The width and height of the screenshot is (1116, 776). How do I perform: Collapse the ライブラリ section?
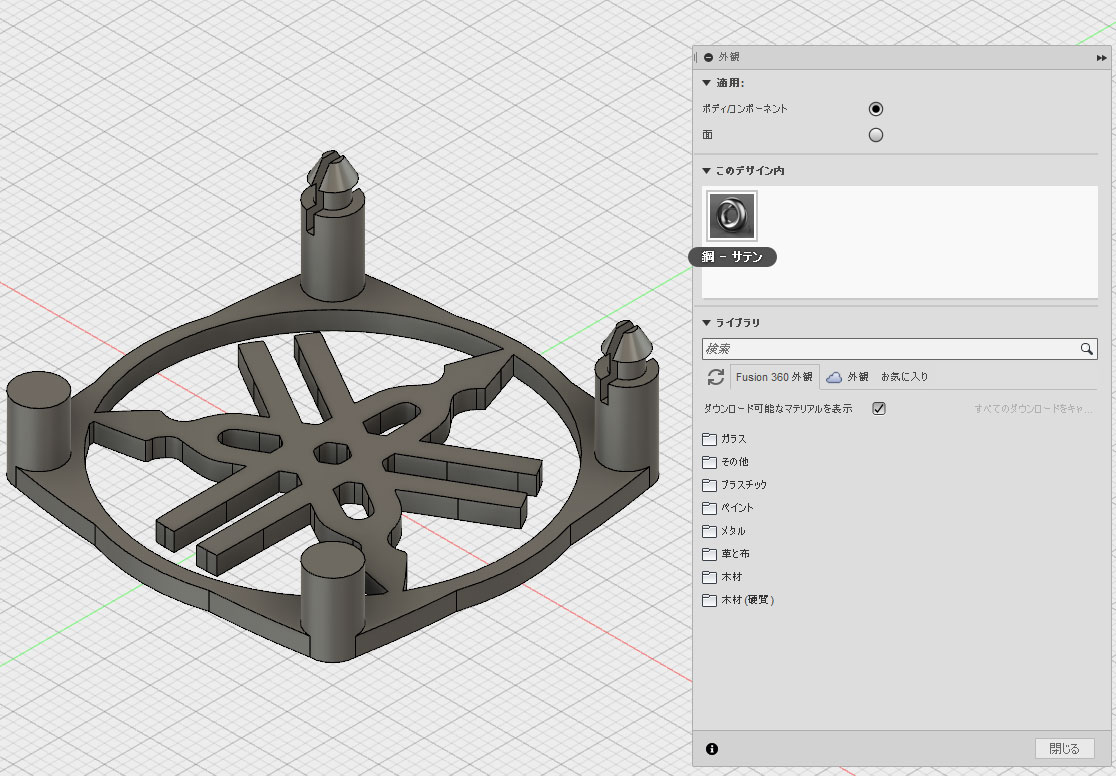(706, 323)
